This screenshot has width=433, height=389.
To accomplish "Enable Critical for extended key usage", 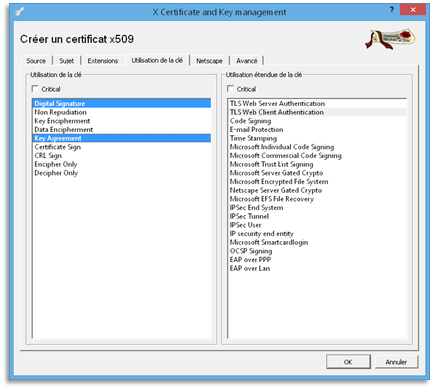I will pyautogui.click(x=230, y=89).
